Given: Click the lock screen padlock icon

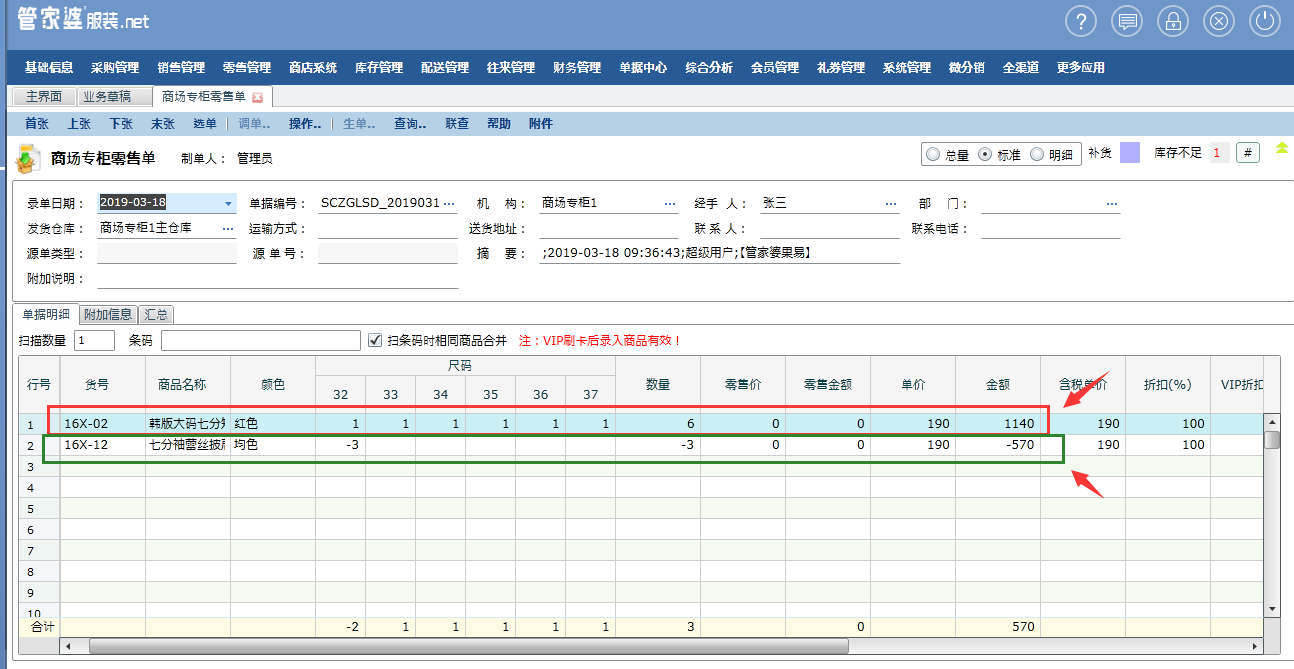Looking at the screenshot, I should (1172, 21).
